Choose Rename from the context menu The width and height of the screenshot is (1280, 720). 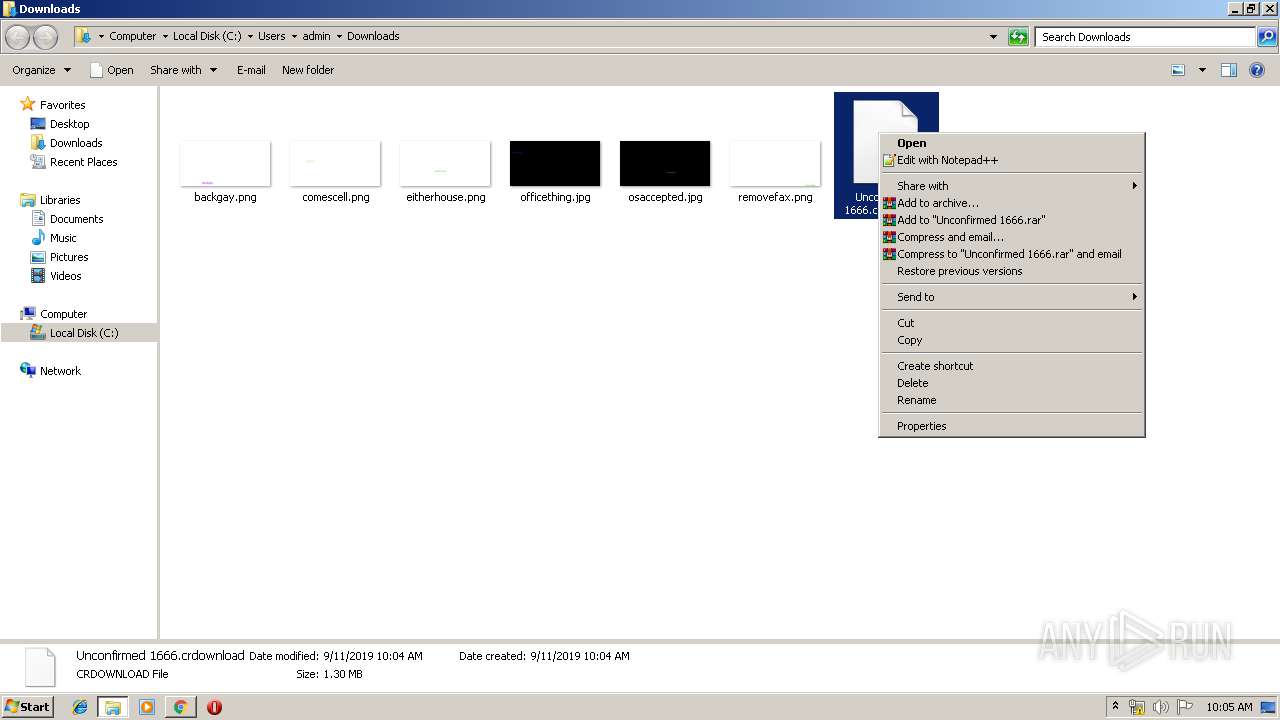tap(1011, 400)
